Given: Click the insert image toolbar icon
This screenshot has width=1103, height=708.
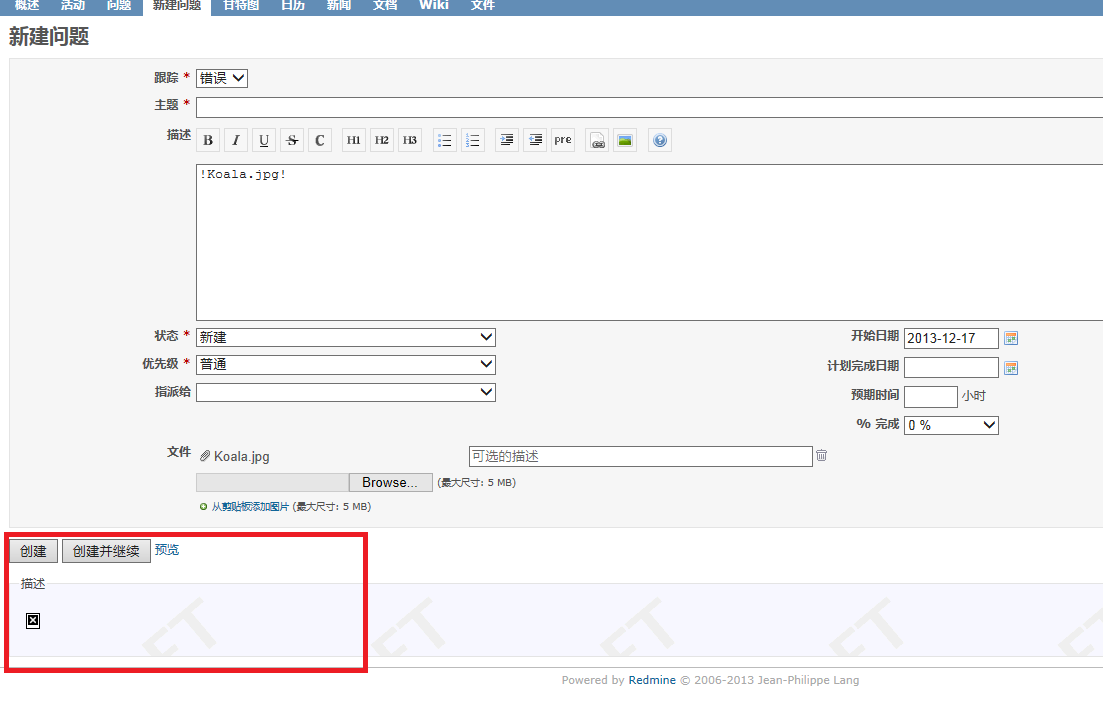Looking at the screenshot, I should tap(625, 141).
